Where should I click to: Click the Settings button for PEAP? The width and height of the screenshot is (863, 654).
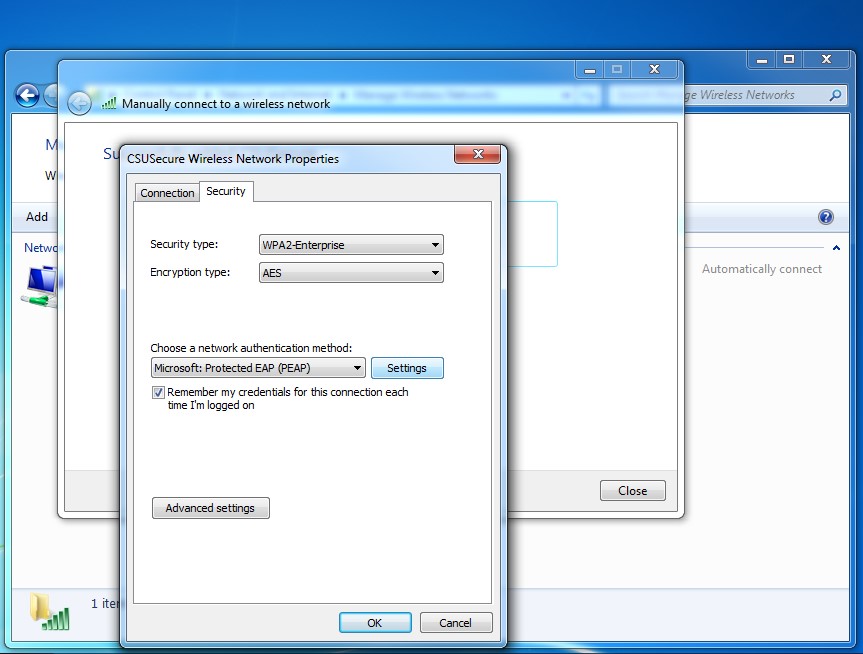(407, 368)
